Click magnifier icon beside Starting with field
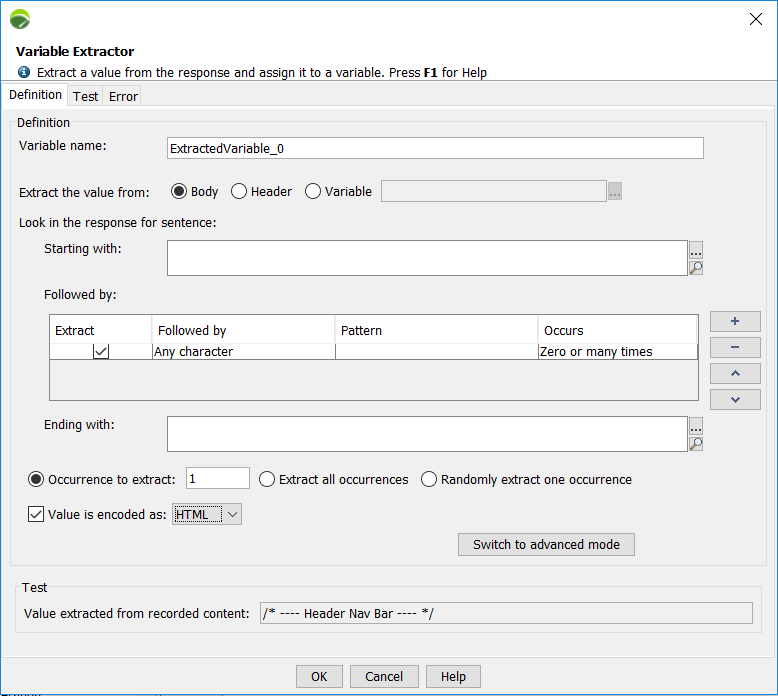 point(696,268)
